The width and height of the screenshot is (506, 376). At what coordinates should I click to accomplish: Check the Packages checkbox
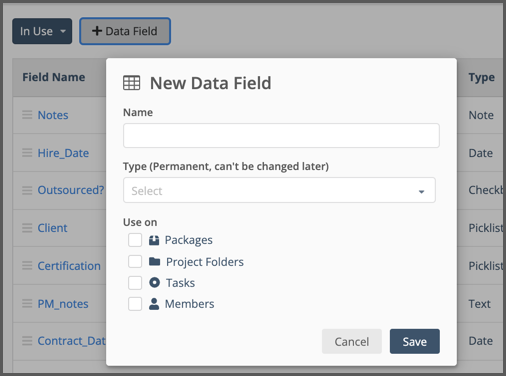coord(135,240)
